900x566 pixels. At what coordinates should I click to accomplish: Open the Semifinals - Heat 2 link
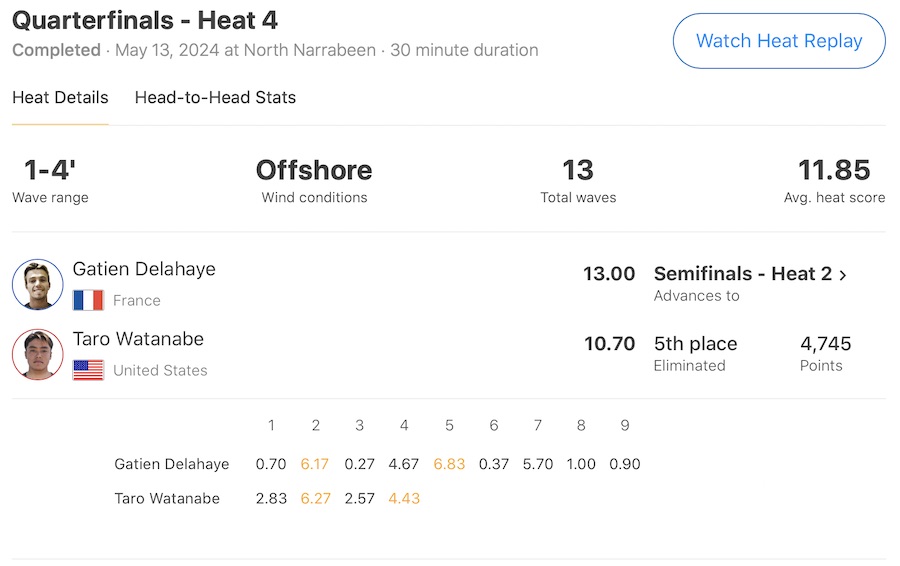click(742, 274)
